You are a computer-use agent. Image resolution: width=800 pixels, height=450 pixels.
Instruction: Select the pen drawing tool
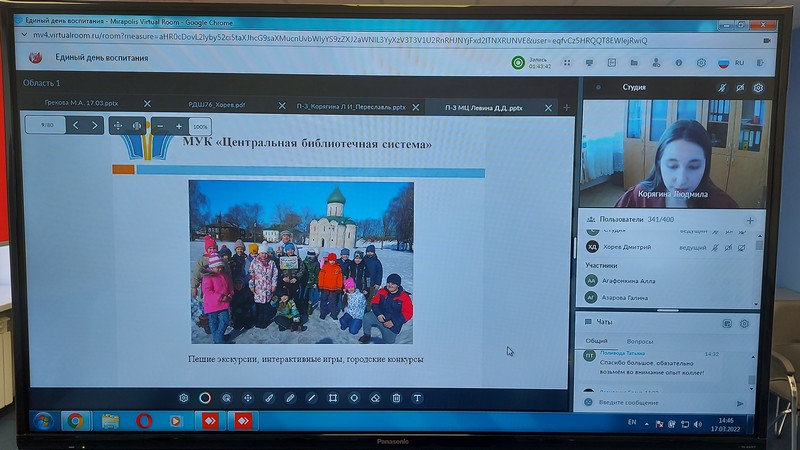click(269, 398)
